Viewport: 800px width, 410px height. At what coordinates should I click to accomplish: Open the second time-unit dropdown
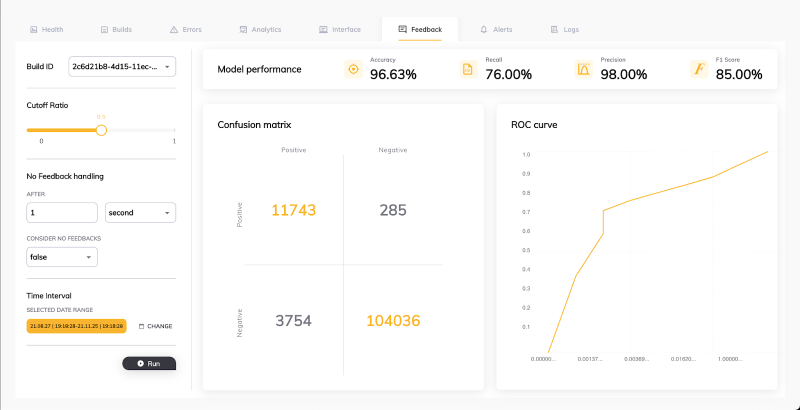pyautogui.click(x=140, y=213)
